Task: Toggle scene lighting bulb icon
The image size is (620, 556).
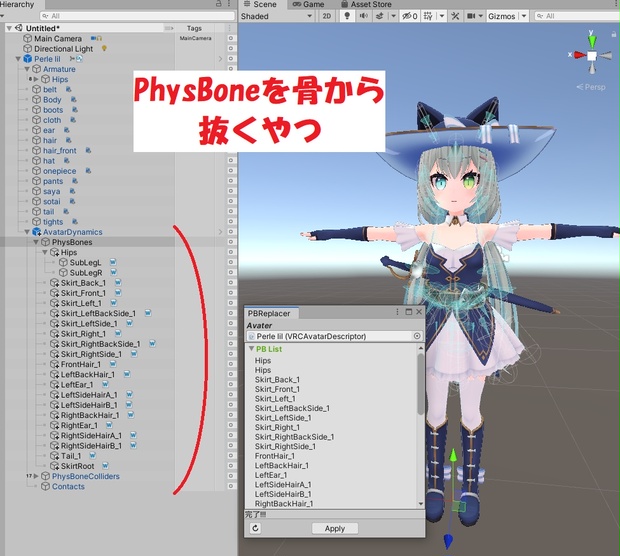Action: tap(347, 16)
